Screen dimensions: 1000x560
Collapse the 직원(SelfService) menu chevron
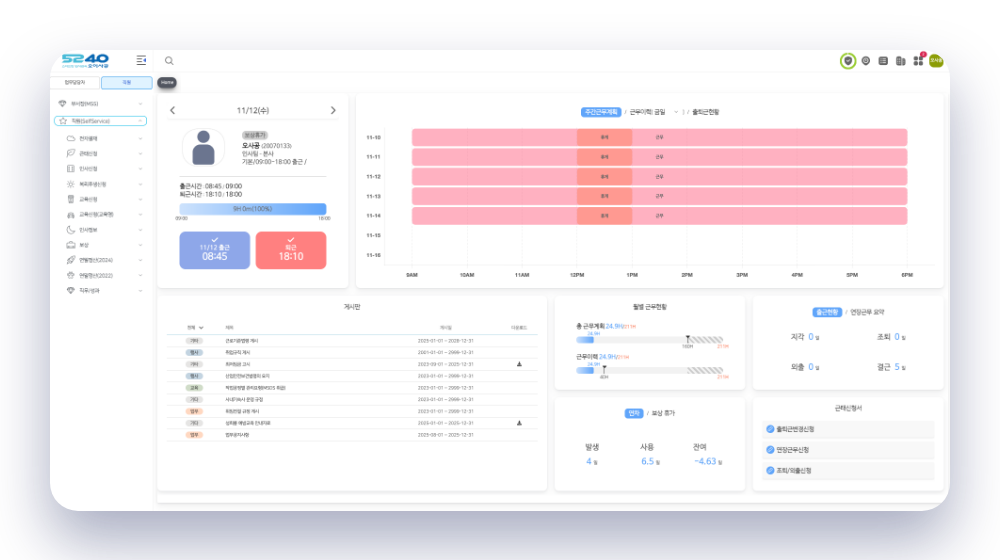pyautogui.click(x=140, y=121)
